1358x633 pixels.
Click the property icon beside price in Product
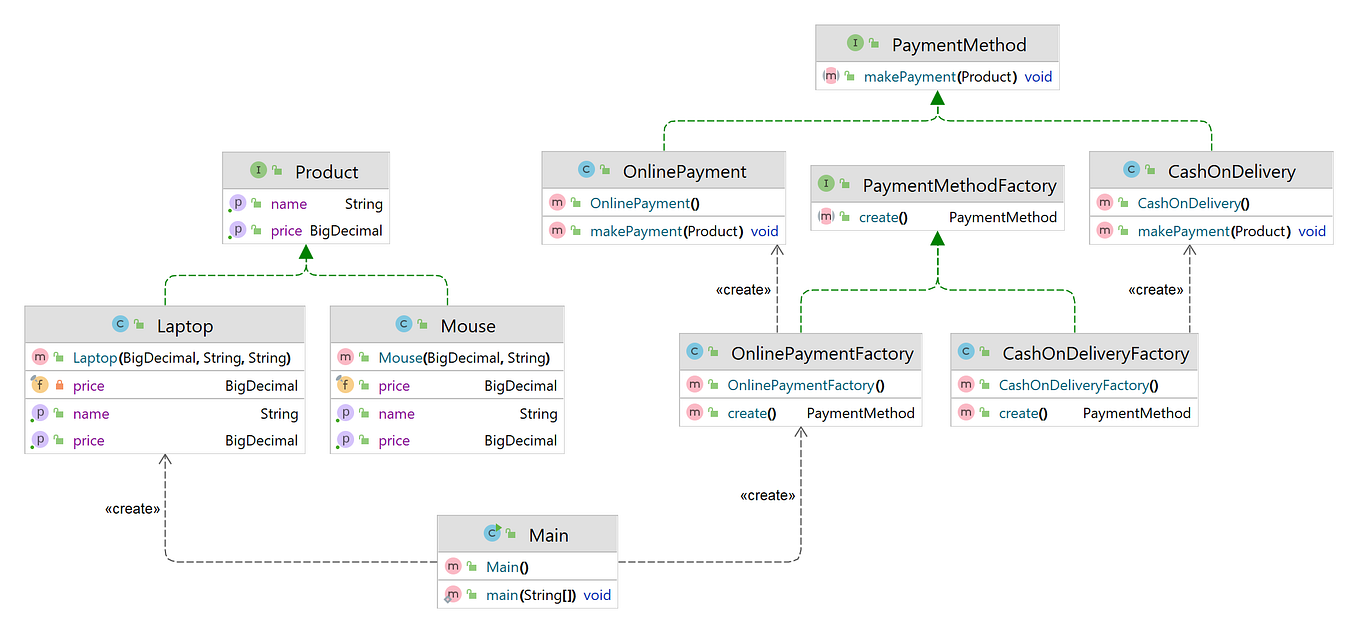(x=238, y=230)
